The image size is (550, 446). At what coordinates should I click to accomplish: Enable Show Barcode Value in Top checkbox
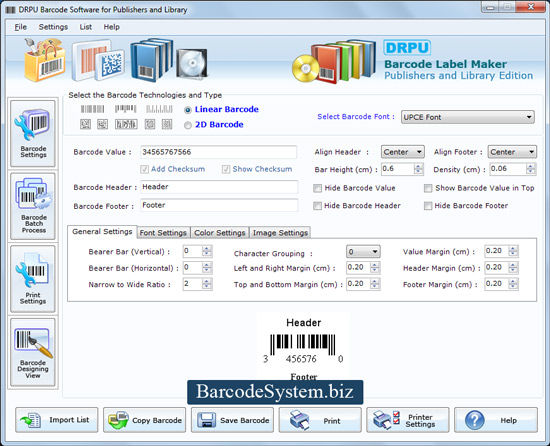pyautogui.click(x=428, y=188)
